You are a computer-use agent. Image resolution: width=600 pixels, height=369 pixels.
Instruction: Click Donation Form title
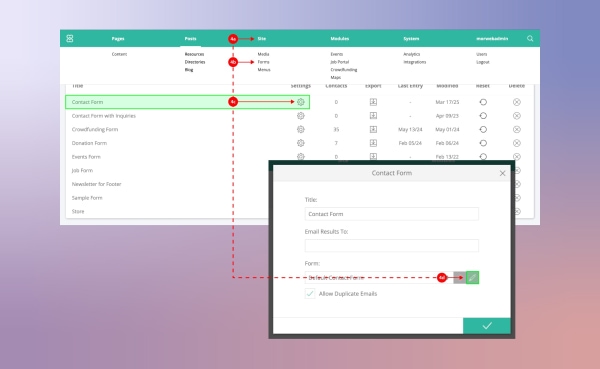[x=89, y=143]
